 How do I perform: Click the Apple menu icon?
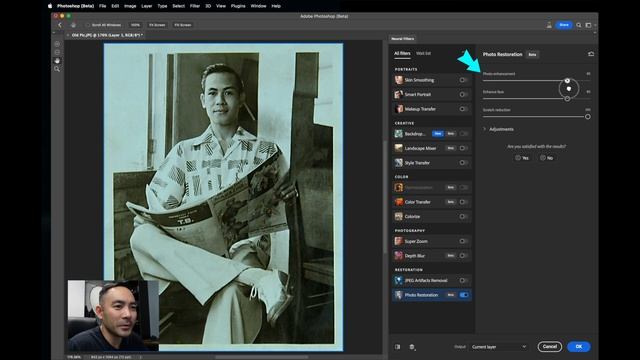point(50,6)
